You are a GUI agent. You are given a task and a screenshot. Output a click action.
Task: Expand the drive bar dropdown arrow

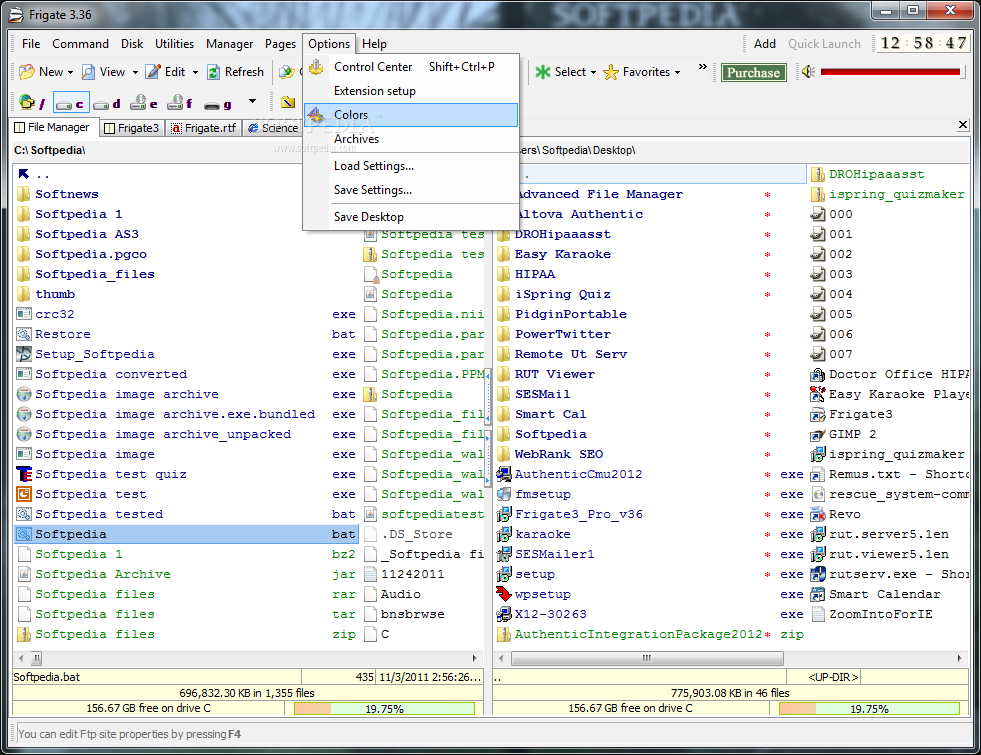[252, 101]
